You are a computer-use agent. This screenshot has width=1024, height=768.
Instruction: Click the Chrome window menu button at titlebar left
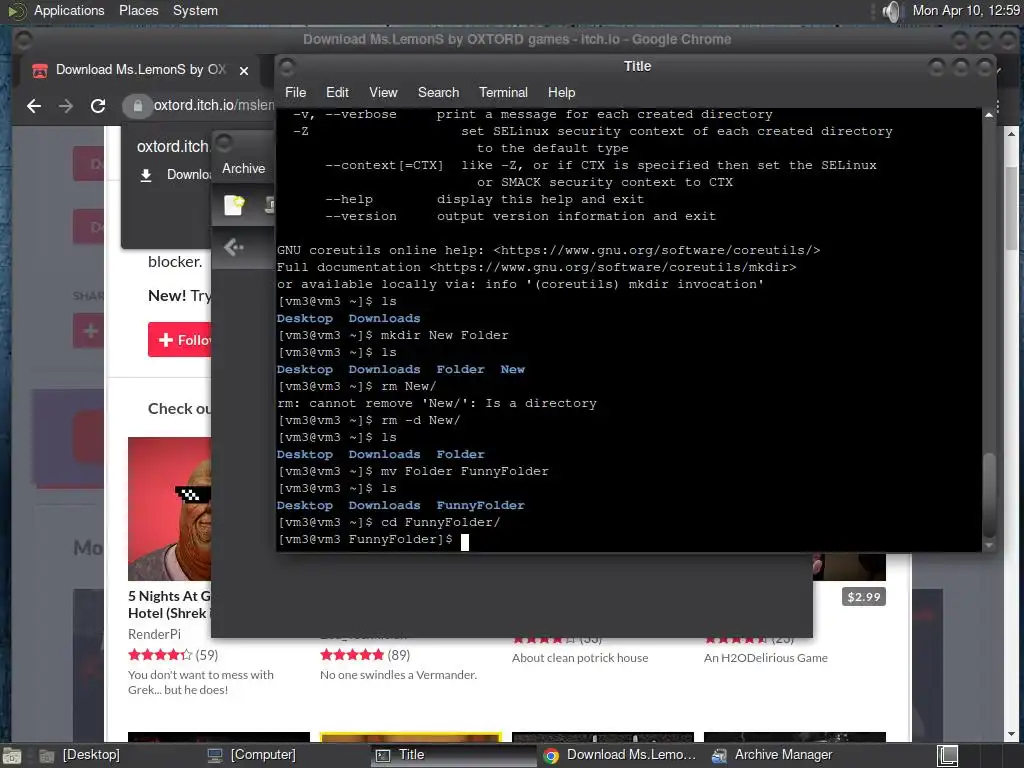[24, 40]
